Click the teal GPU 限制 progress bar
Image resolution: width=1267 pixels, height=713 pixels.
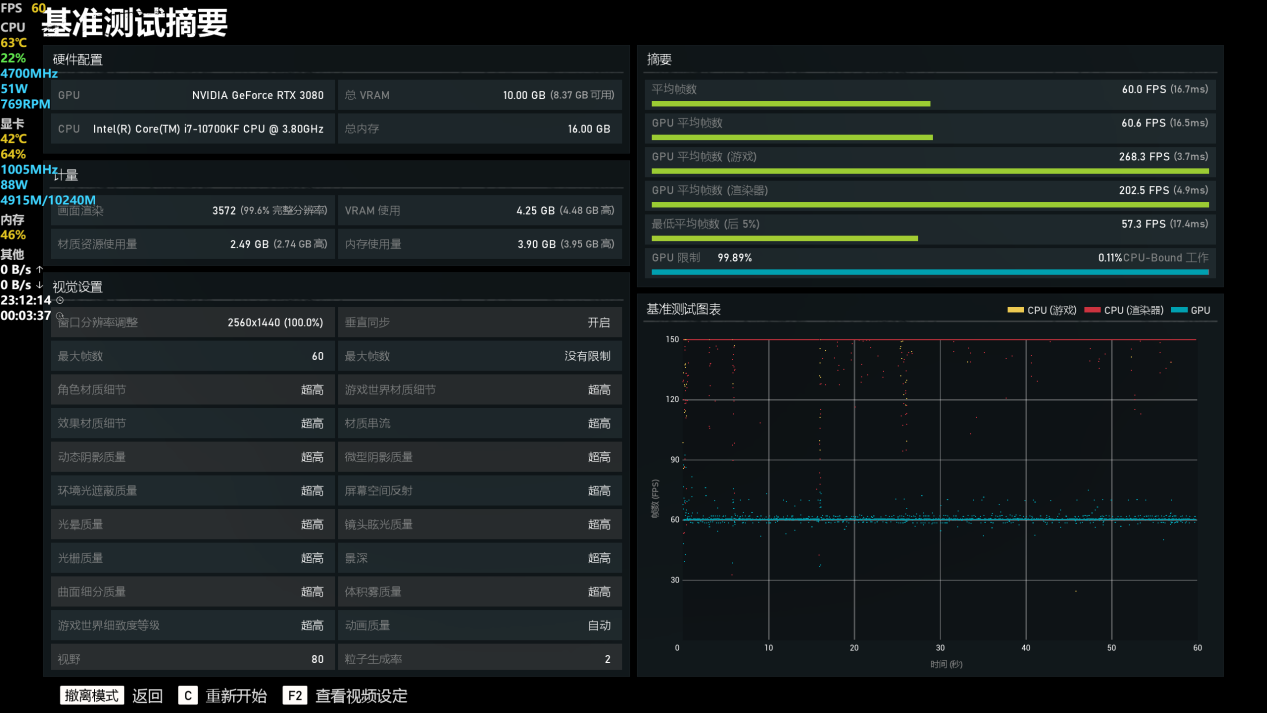(930, 272)
